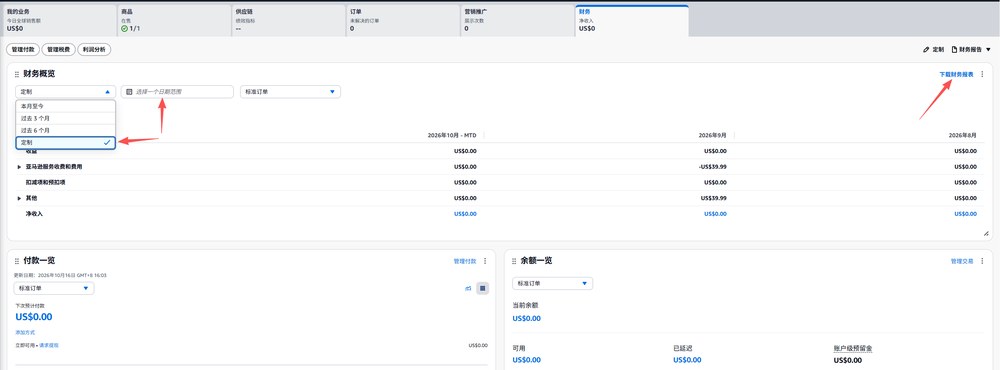Select the checked 定制 option in list
Viewport: 1000px width, 370px height.
[x=66, y=143]
